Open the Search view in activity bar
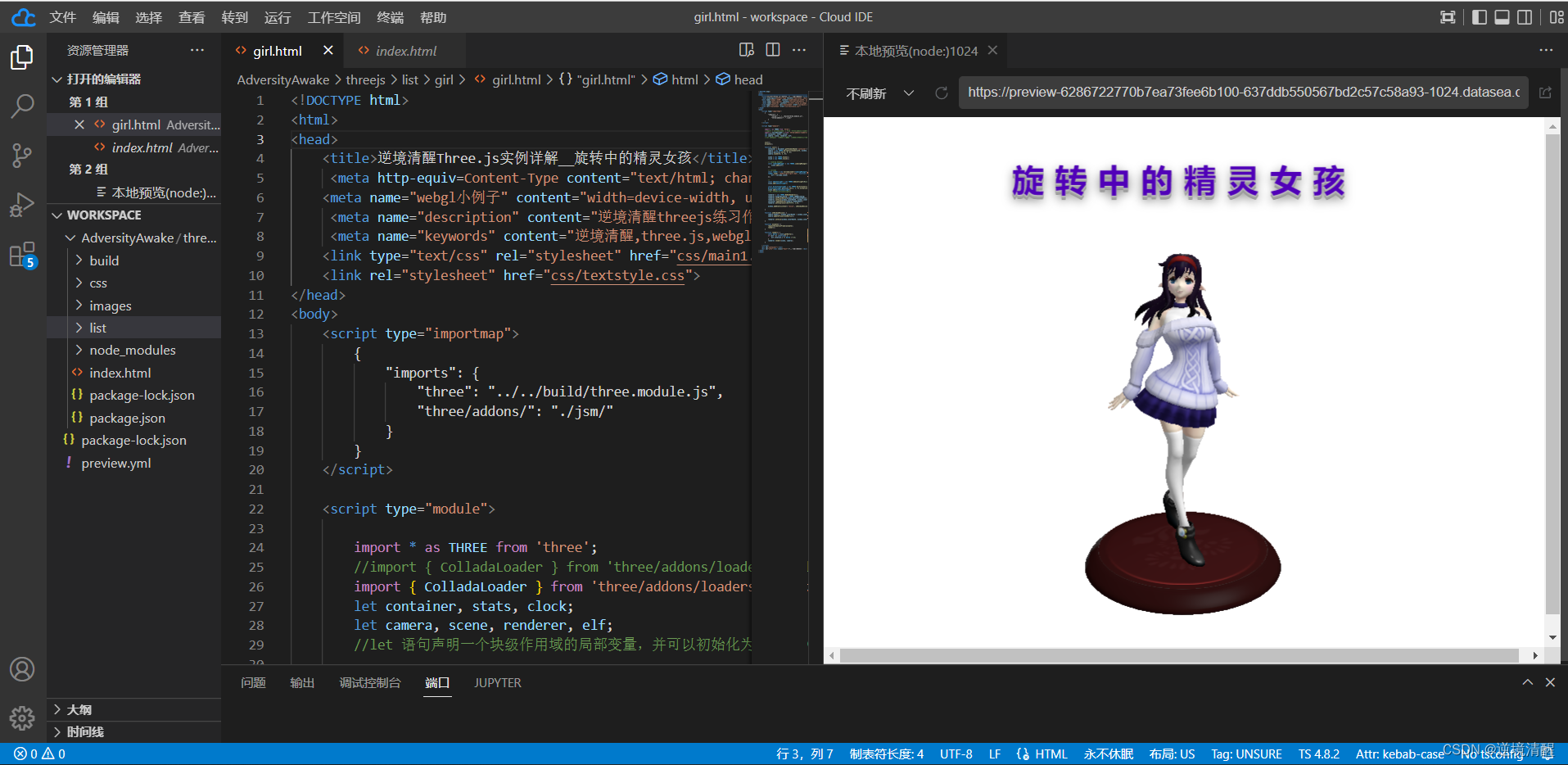The image size is (1568, 765). [x=22, y=106]
